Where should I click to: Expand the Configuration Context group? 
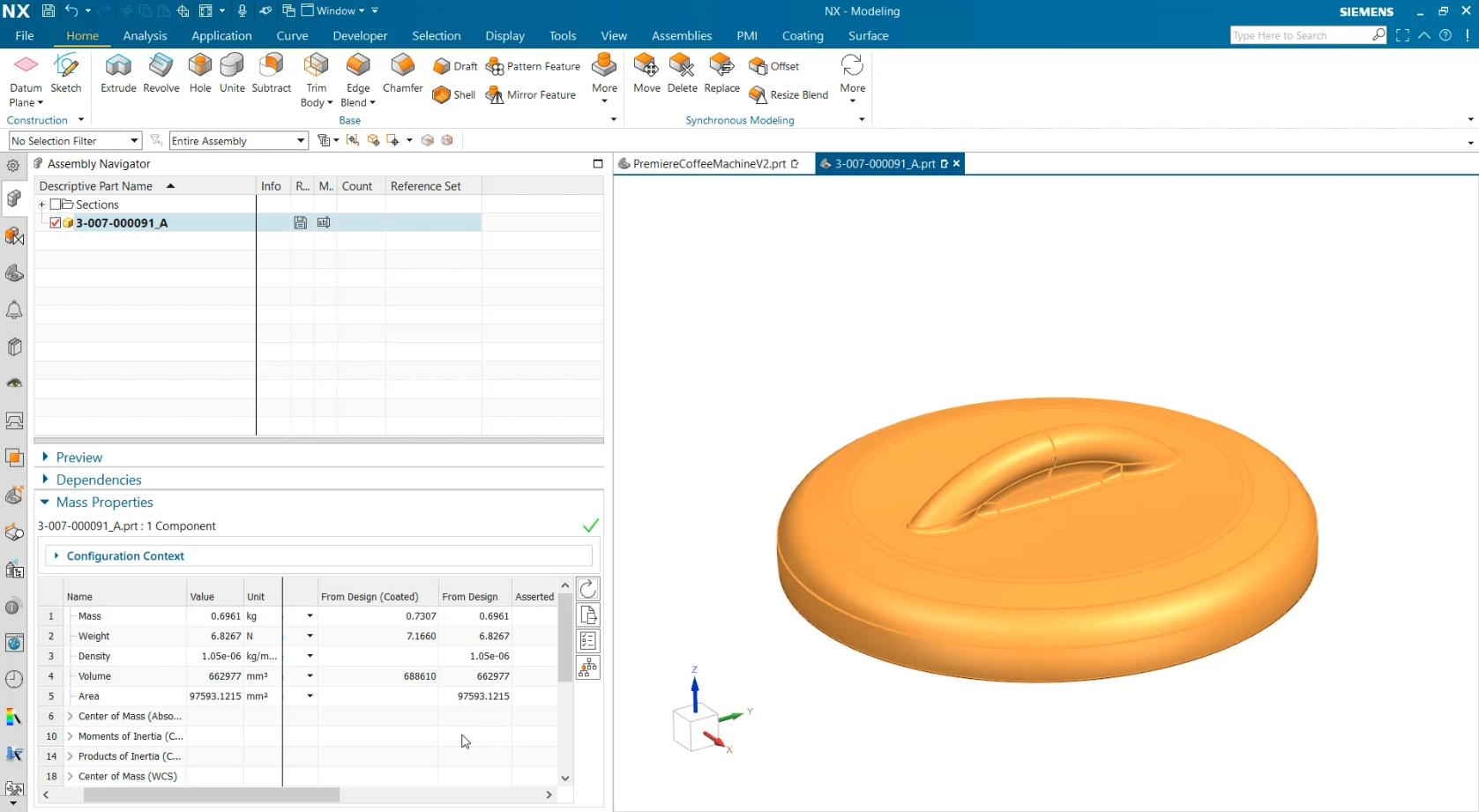(125, 556)
